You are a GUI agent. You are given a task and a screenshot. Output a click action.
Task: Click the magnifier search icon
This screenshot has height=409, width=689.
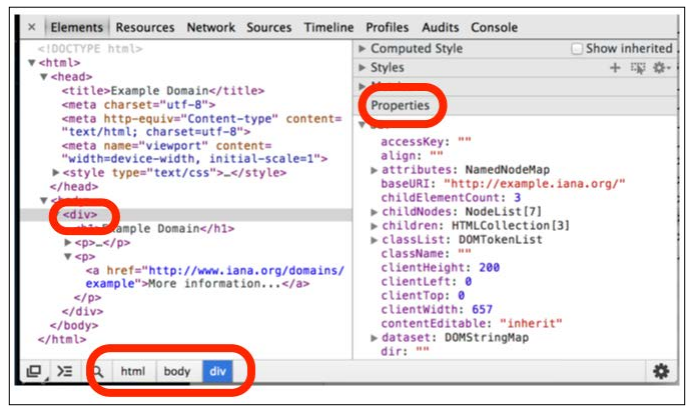pyautogui.click(x=97, y=371)
